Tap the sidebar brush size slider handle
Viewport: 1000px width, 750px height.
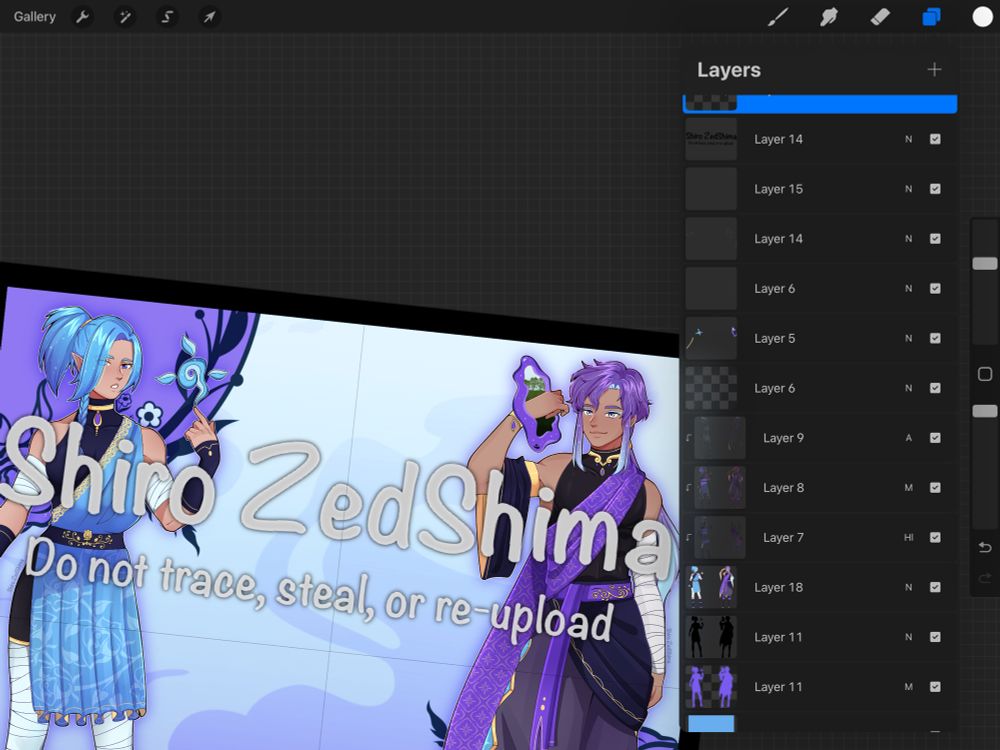[985, 263]
